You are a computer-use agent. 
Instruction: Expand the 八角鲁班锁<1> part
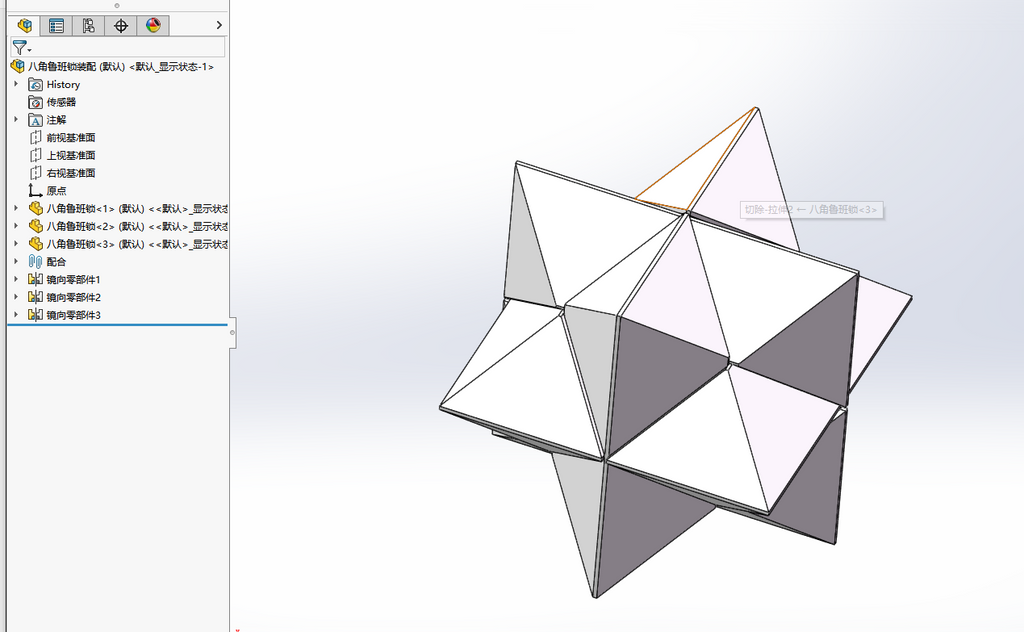tap(16, 208)
